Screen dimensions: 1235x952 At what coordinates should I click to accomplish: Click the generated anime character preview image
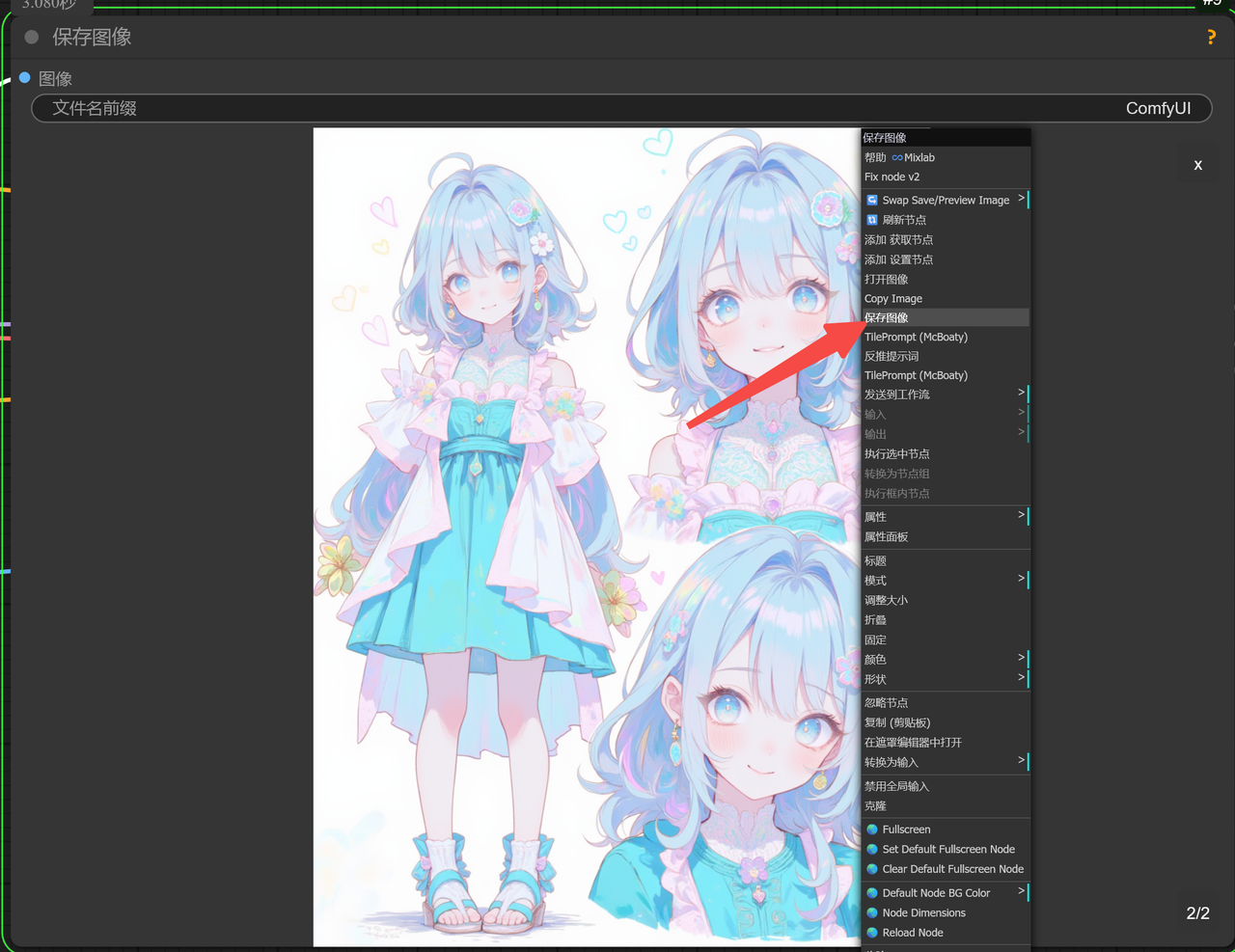(587, 537)
